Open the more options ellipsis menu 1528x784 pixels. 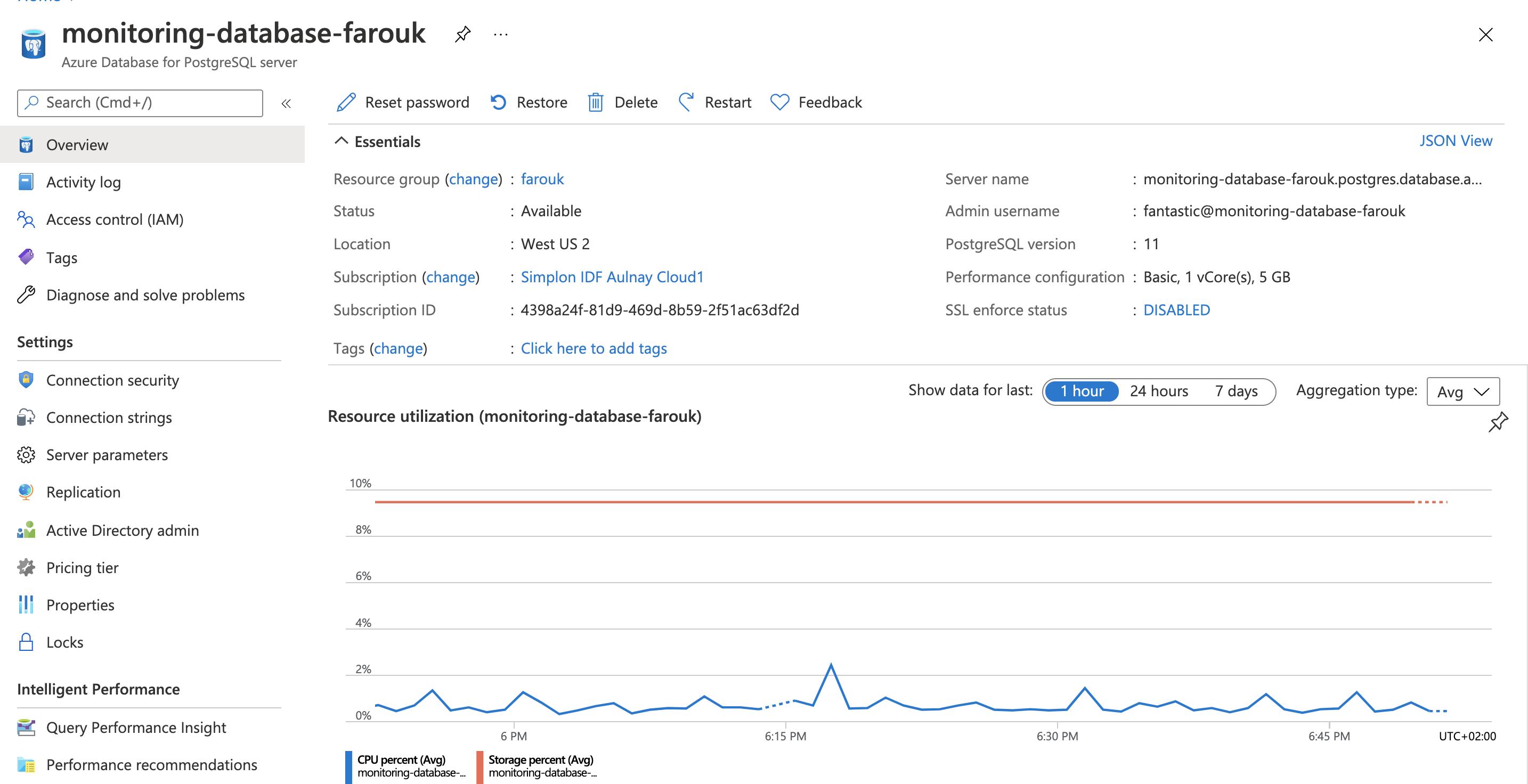tap(501, 35)
